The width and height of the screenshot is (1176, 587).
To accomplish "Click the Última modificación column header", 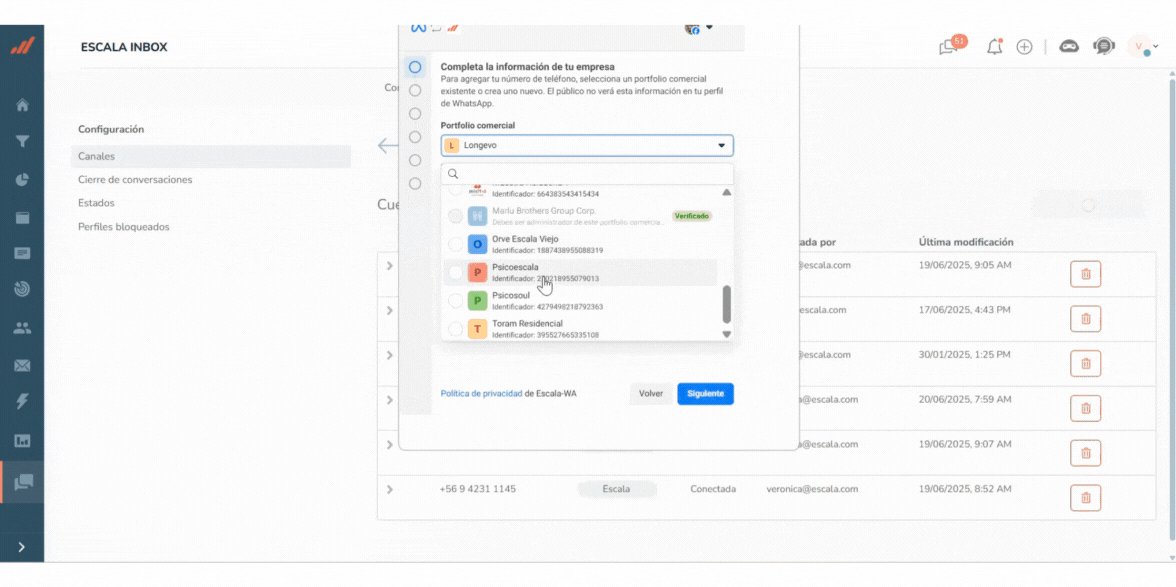I will [x=967, y=242].
